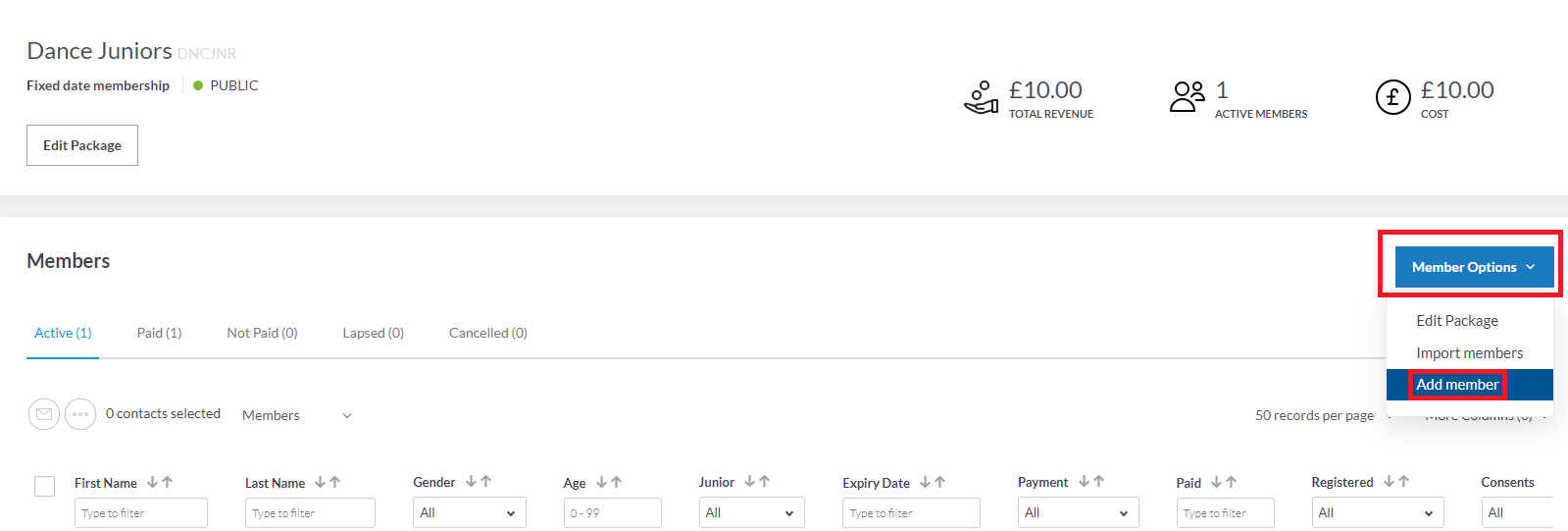The image size is (1568, 531).
Task: Click the First Name filter field
Action: click(x=140, y=512)
